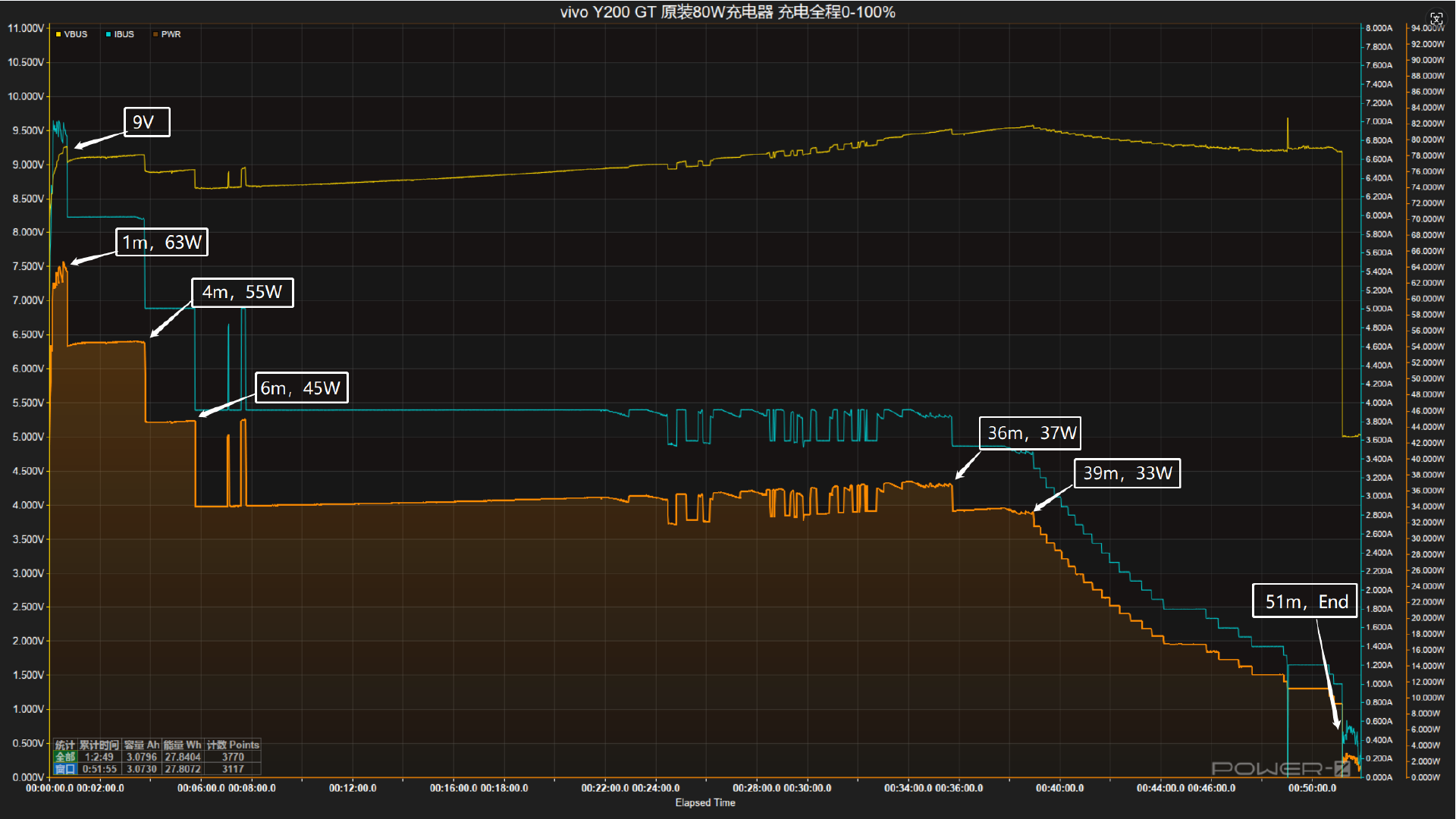
Task: Click the Elapsed Time axis label
Action: (x=705, y=802)
